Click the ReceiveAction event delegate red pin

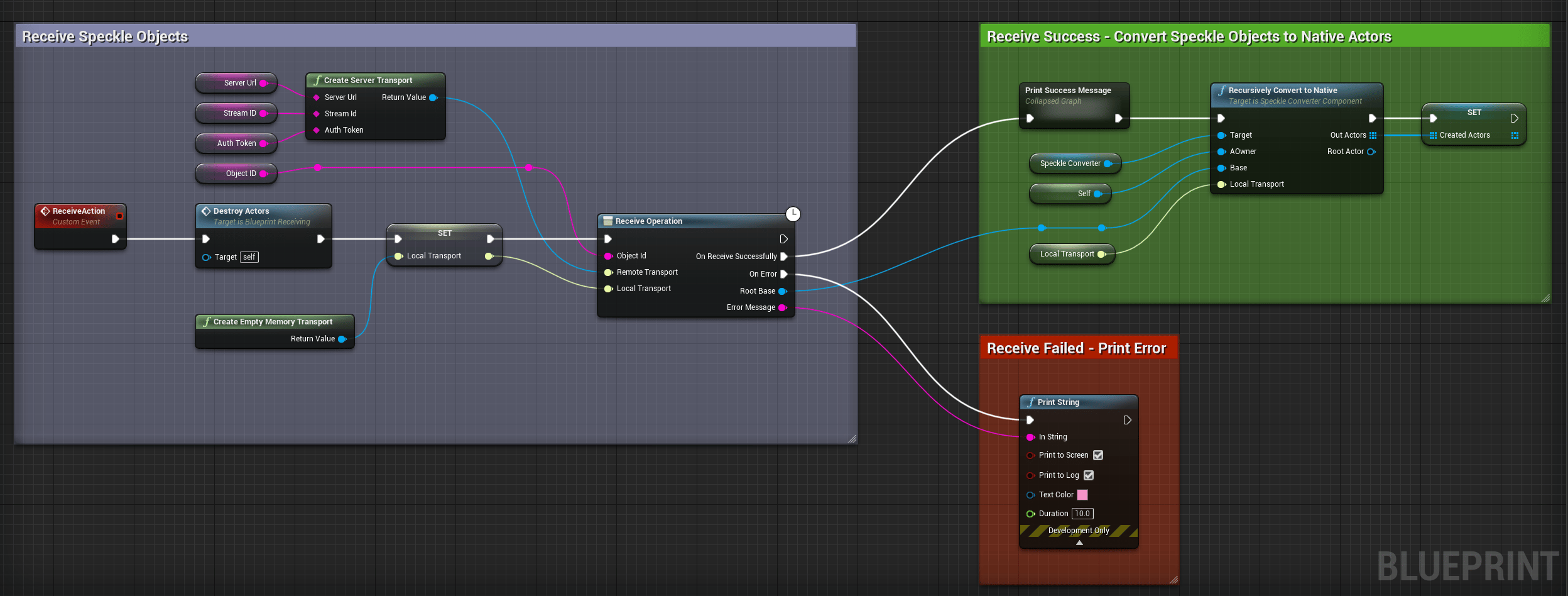(x=119, y=216)
